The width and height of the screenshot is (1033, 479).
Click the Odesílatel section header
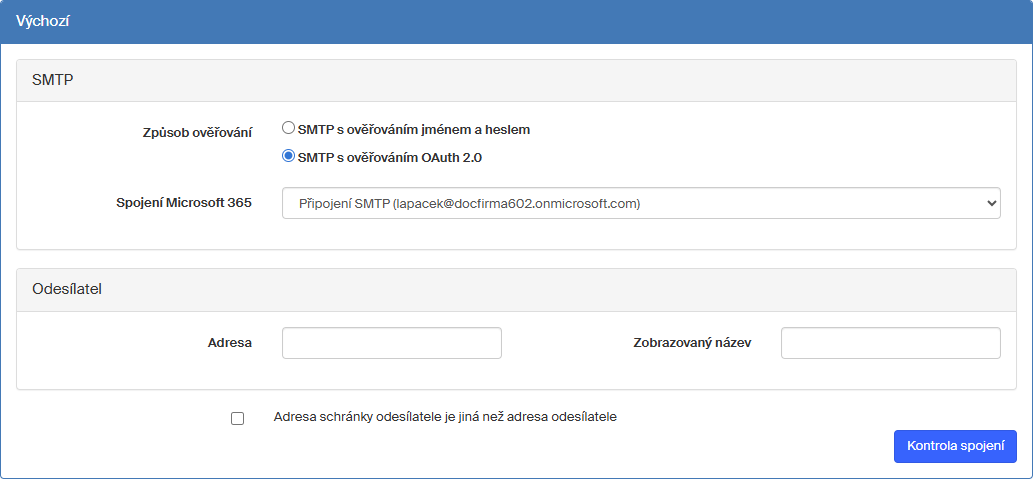click(x=67, y=289)
